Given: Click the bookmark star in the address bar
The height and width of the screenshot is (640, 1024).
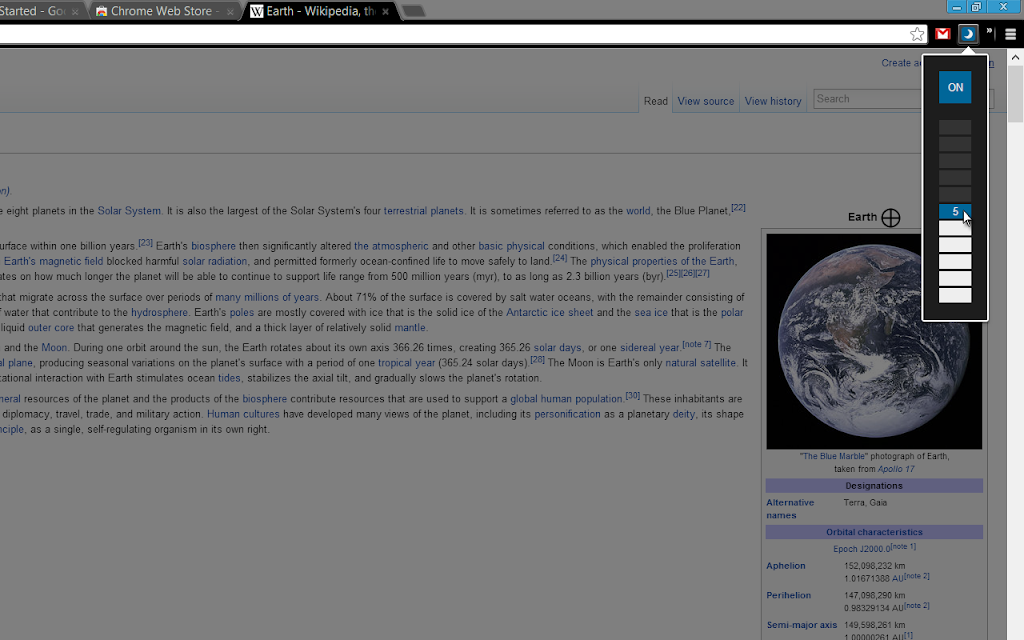Looking at the screenshot, I should pyautogui.click(x=917, y=34).
